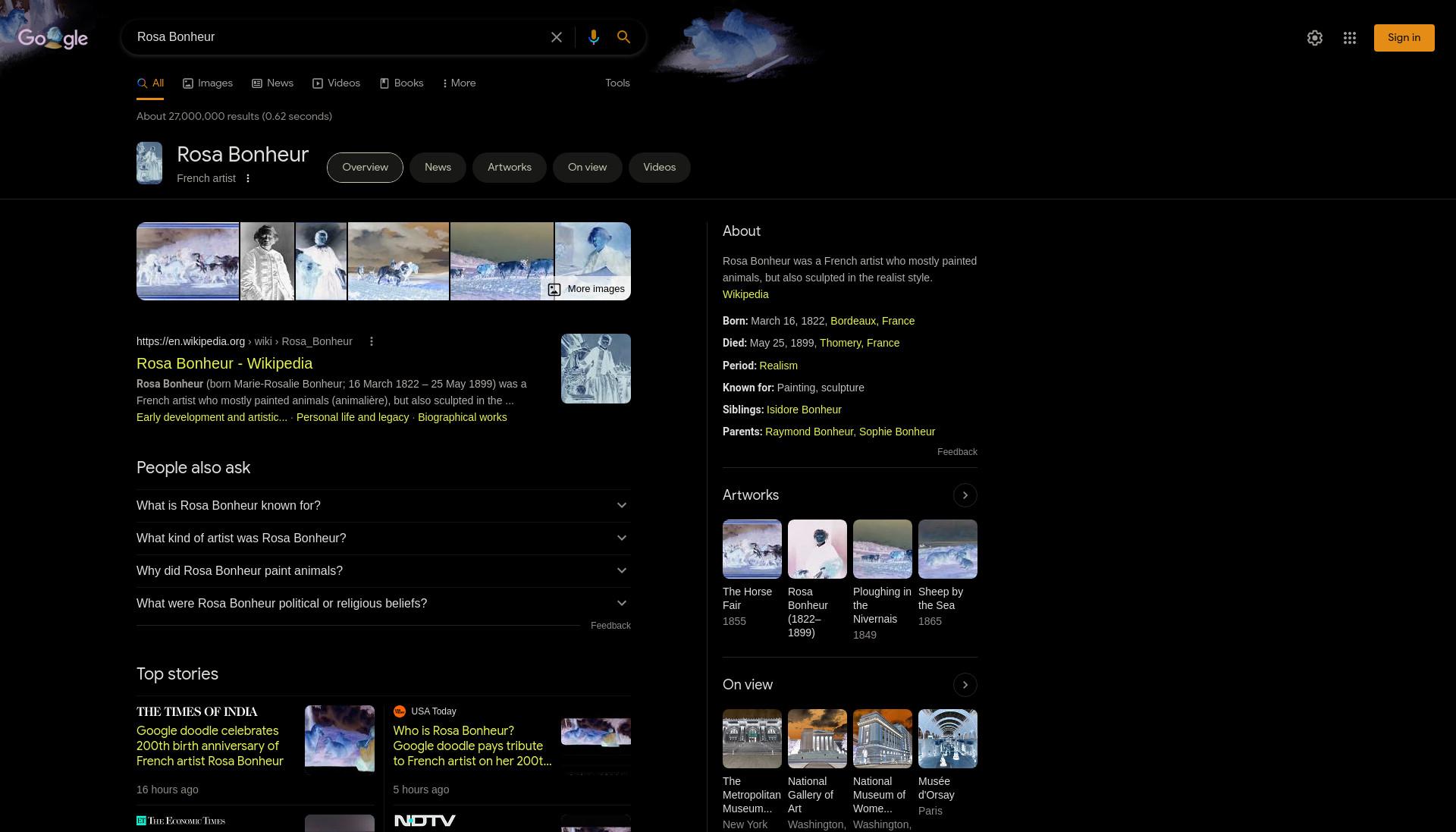1456x832 pixels.
Task: Open Metropolitan Museum thumbnail
Action: (752, 739)
